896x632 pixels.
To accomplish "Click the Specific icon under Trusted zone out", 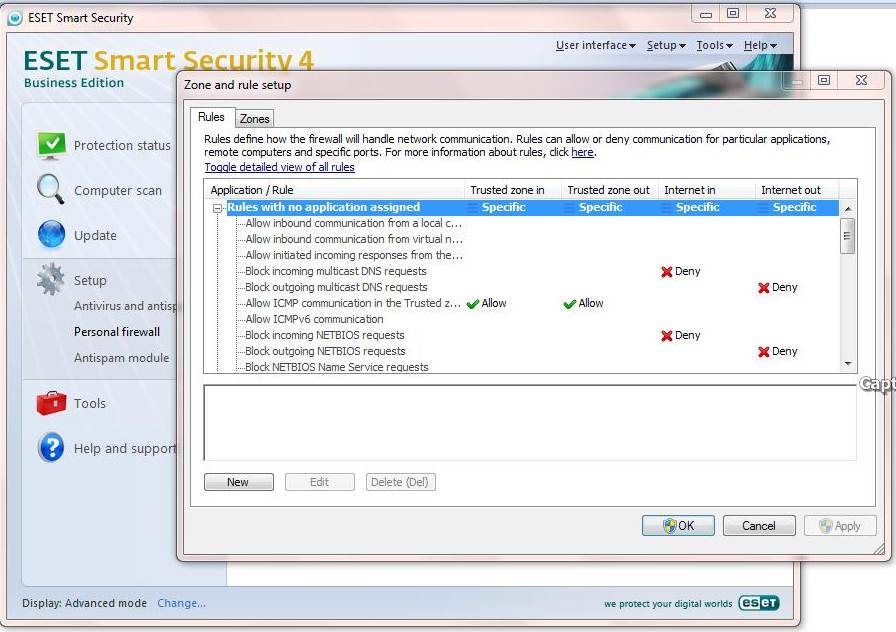I will [x=570, y=207].
